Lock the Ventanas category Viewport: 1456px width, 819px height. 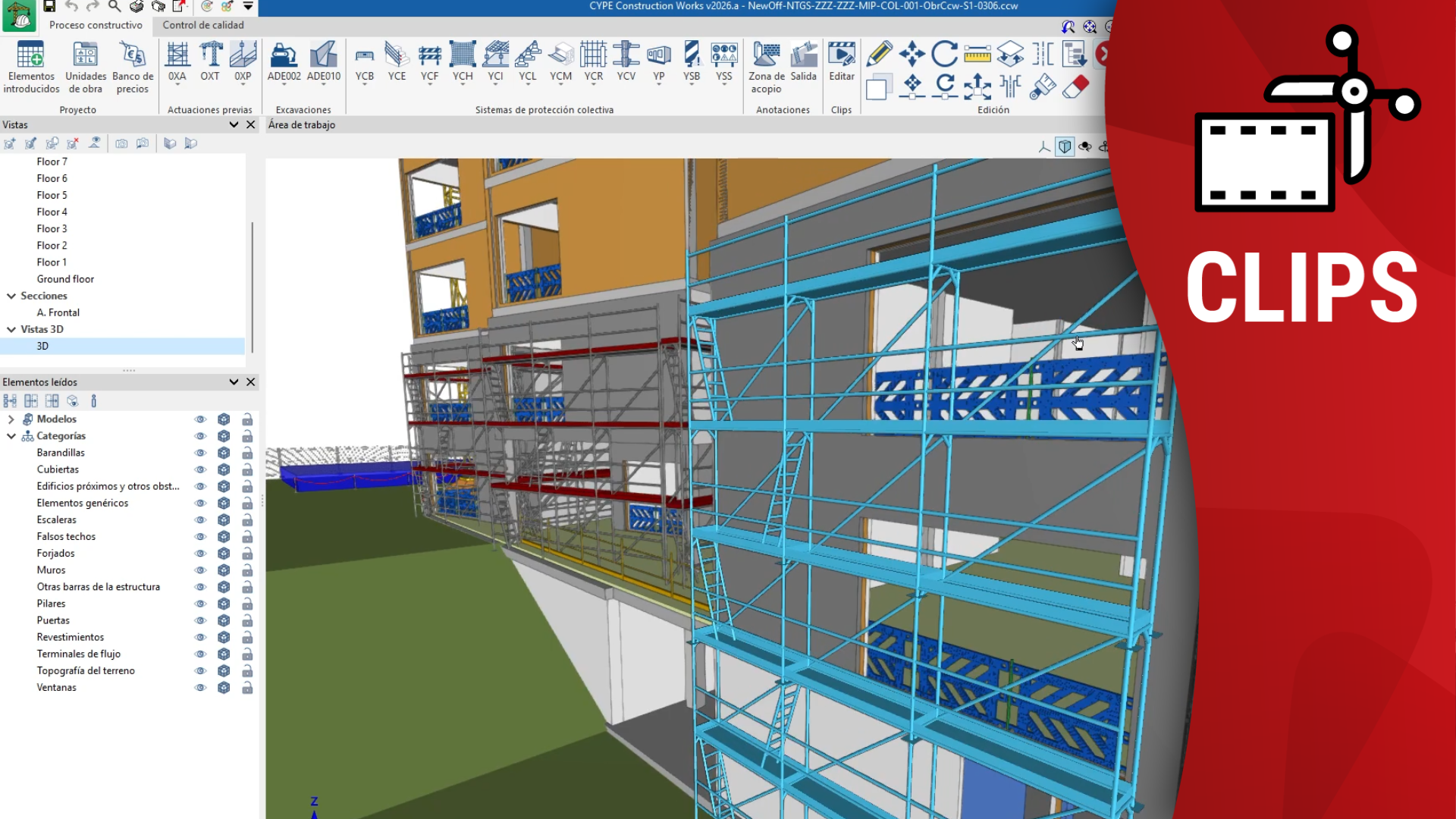247,687
